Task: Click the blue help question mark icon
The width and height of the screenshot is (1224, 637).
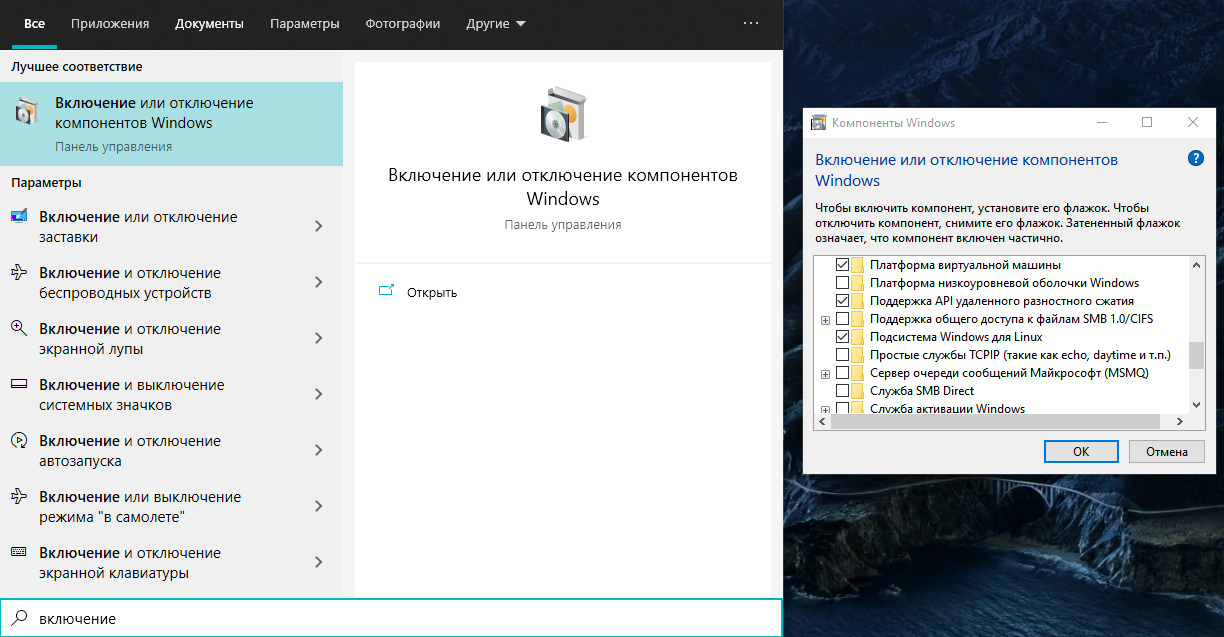Action: pos(1195,159)
